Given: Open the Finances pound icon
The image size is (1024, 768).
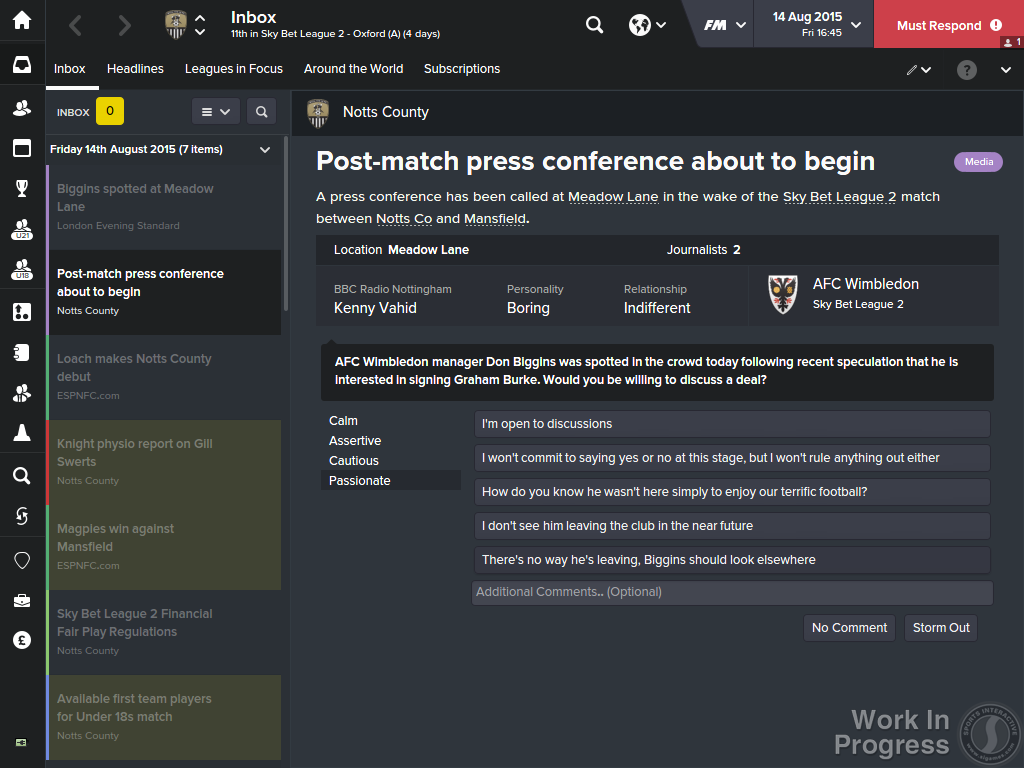Looking at the screenshot, I should (22, 640).
